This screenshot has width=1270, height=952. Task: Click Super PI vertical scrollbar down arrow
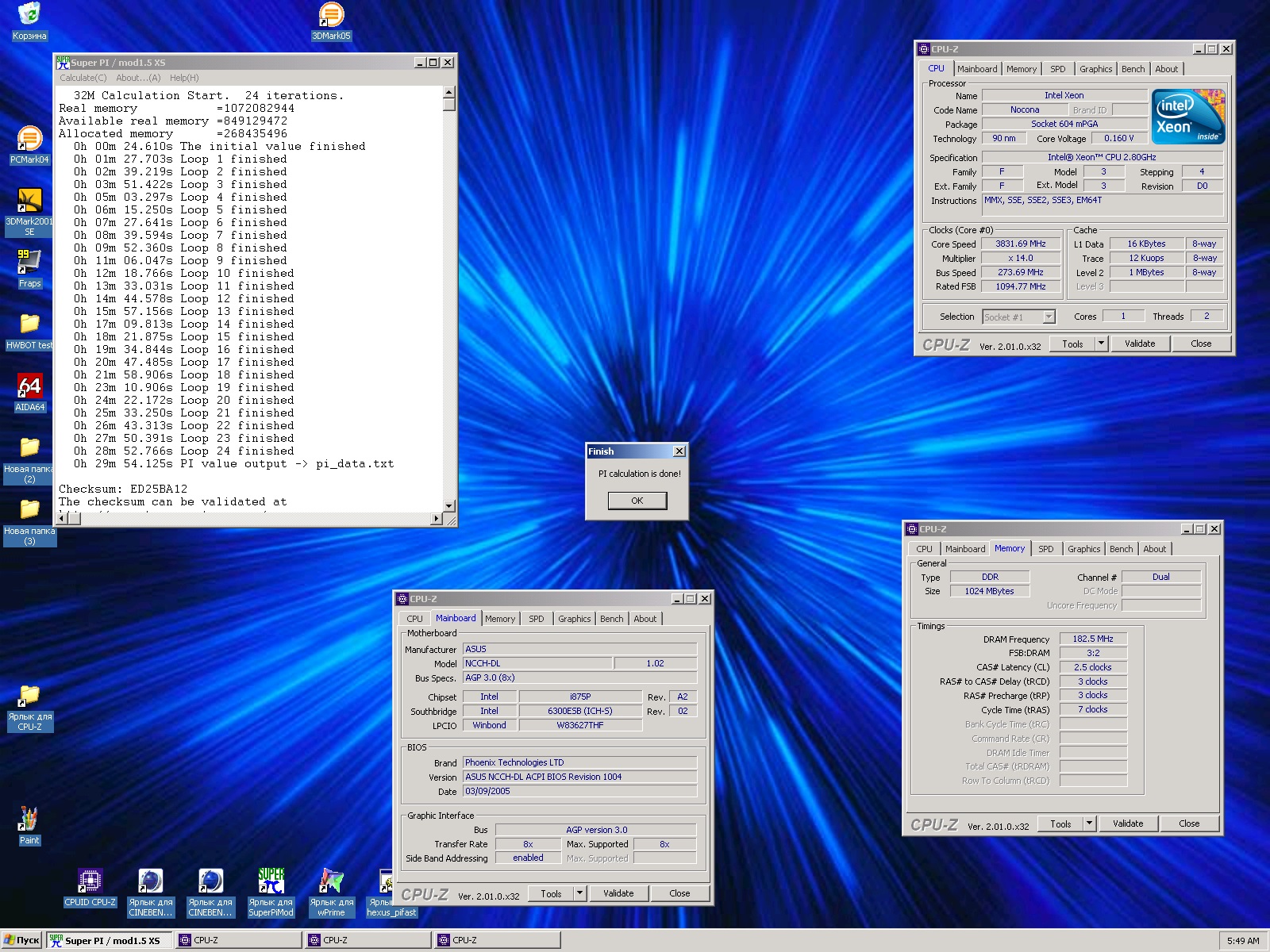click(x=449, y=505)
